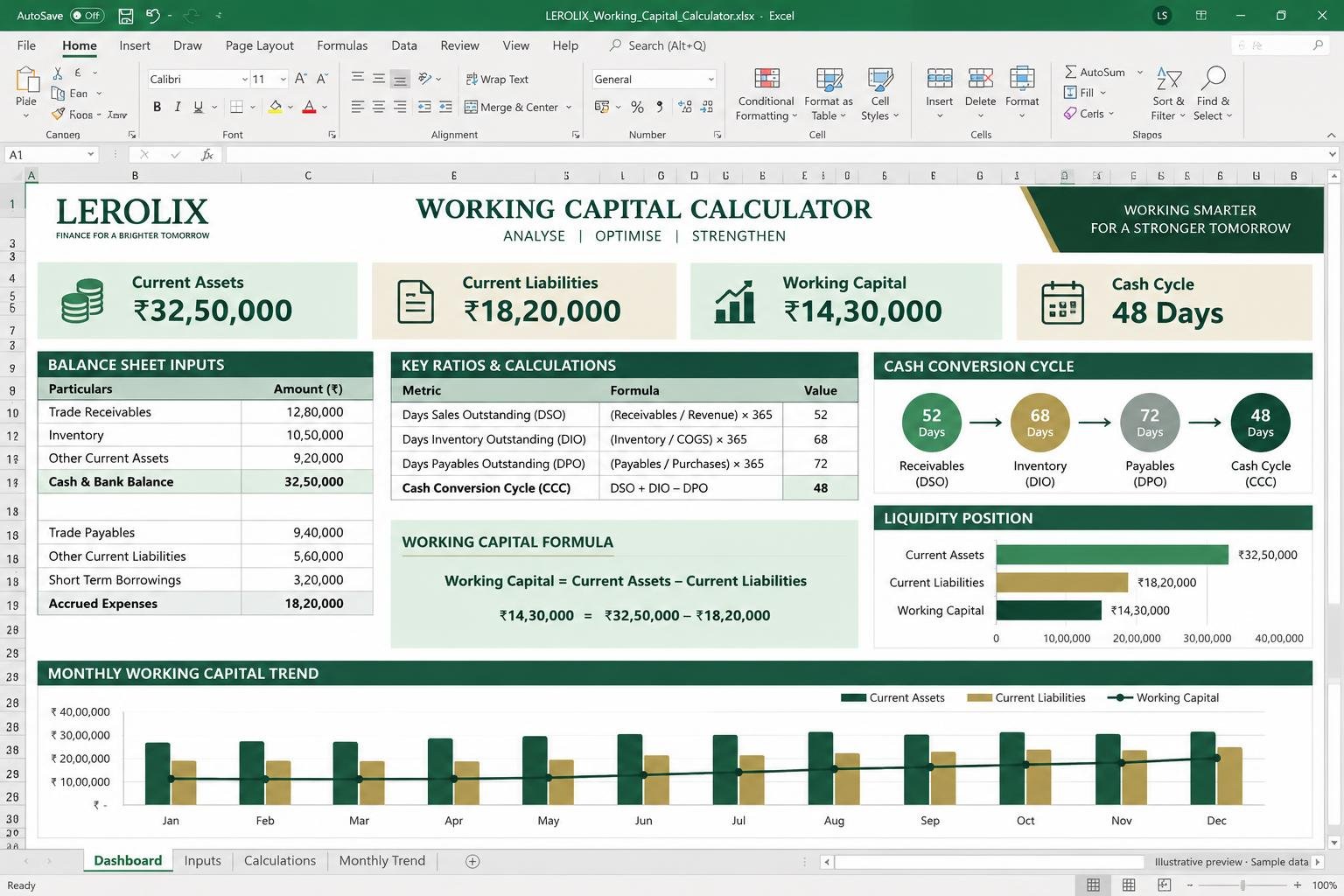1344x896 pixels.
Task: Click the fill color yellow swatch
Action: tap(276, 107)
